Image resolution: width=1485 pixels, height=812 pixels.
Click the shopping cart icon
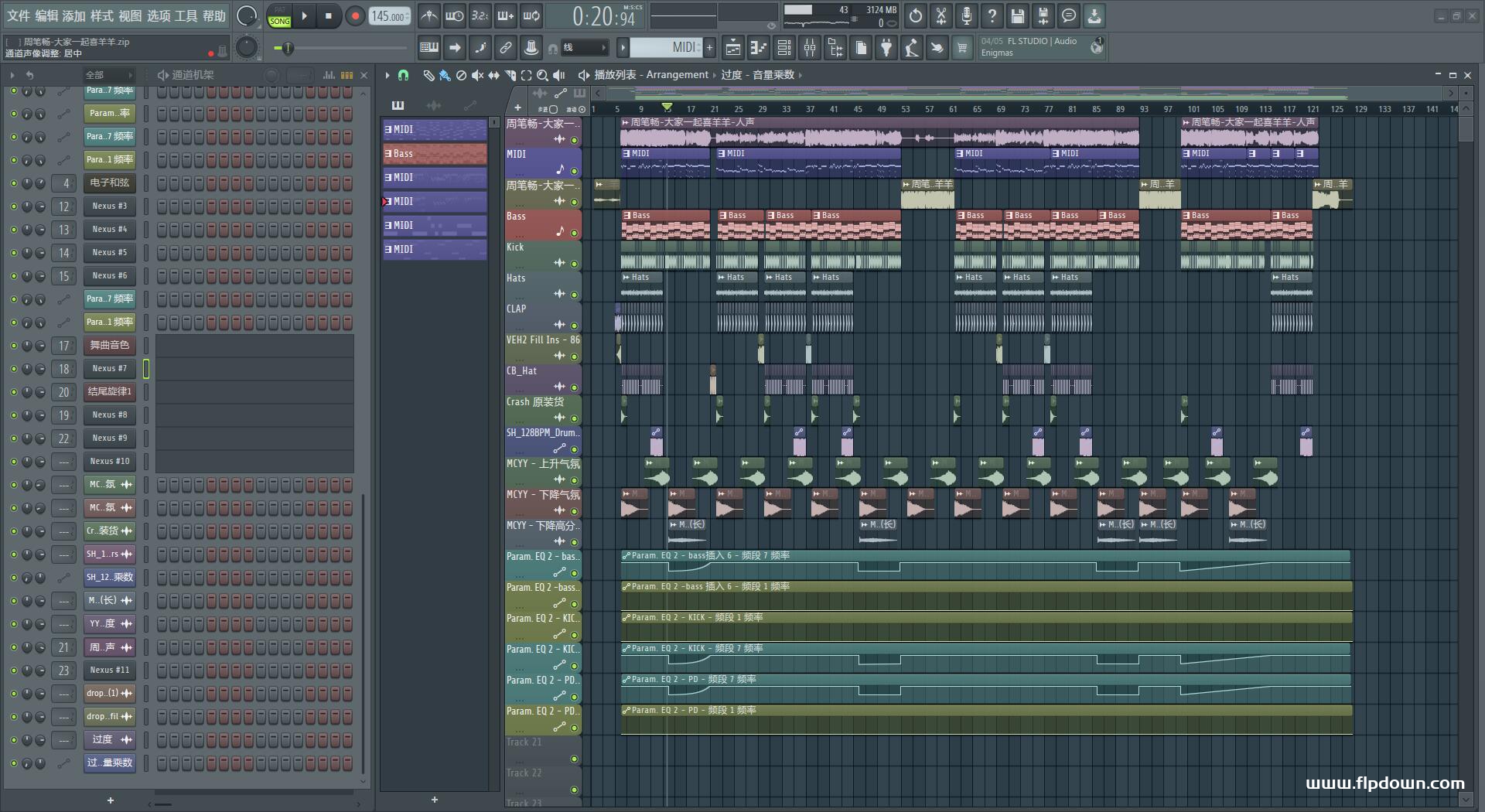click(962, 48)
